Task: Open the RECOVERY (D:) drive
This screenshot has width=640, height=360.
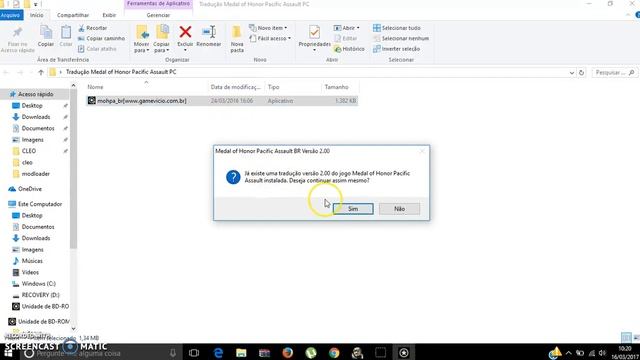Action: [40, 295]
